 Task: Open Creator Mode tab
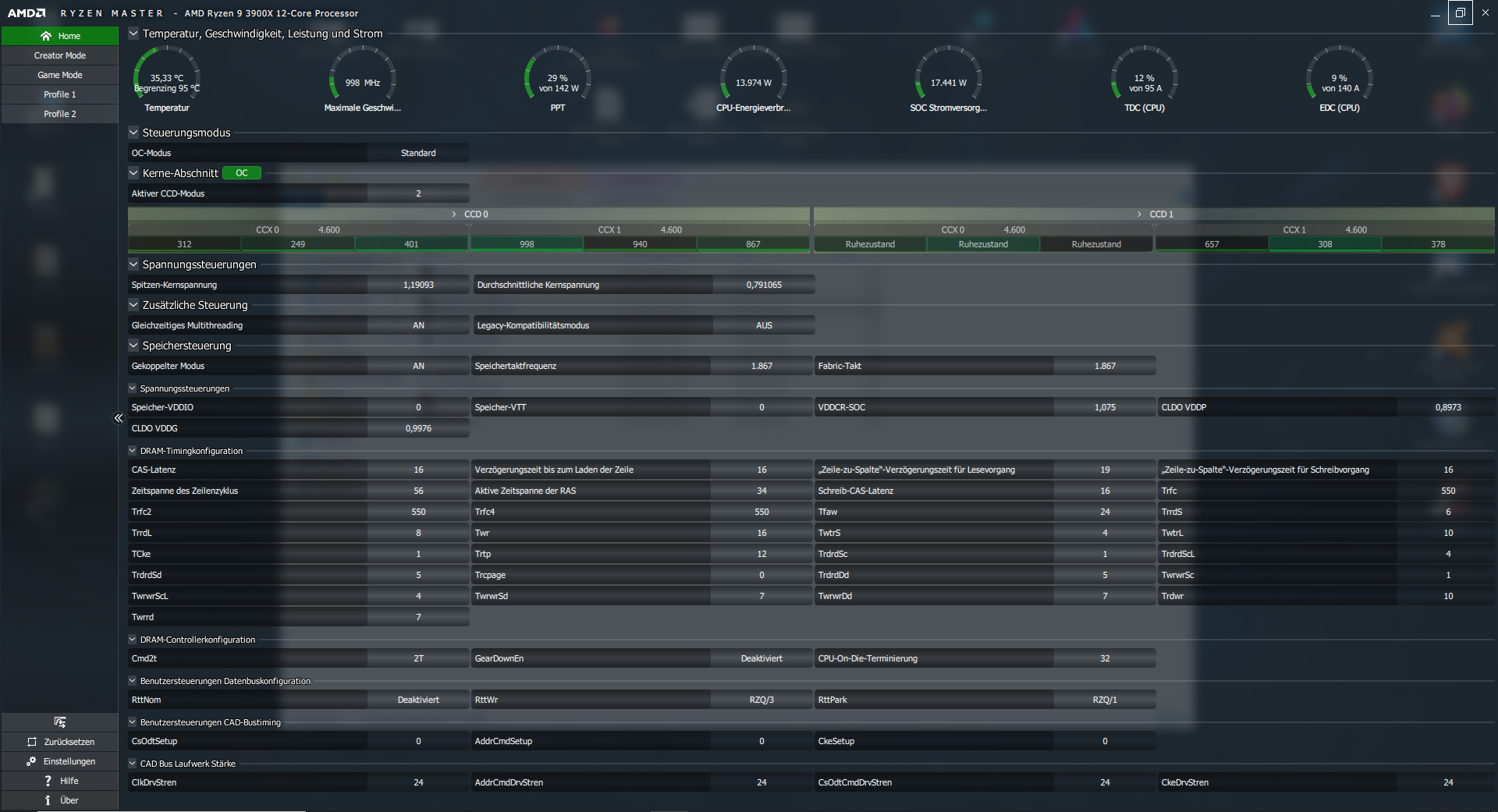coord(60,55)
